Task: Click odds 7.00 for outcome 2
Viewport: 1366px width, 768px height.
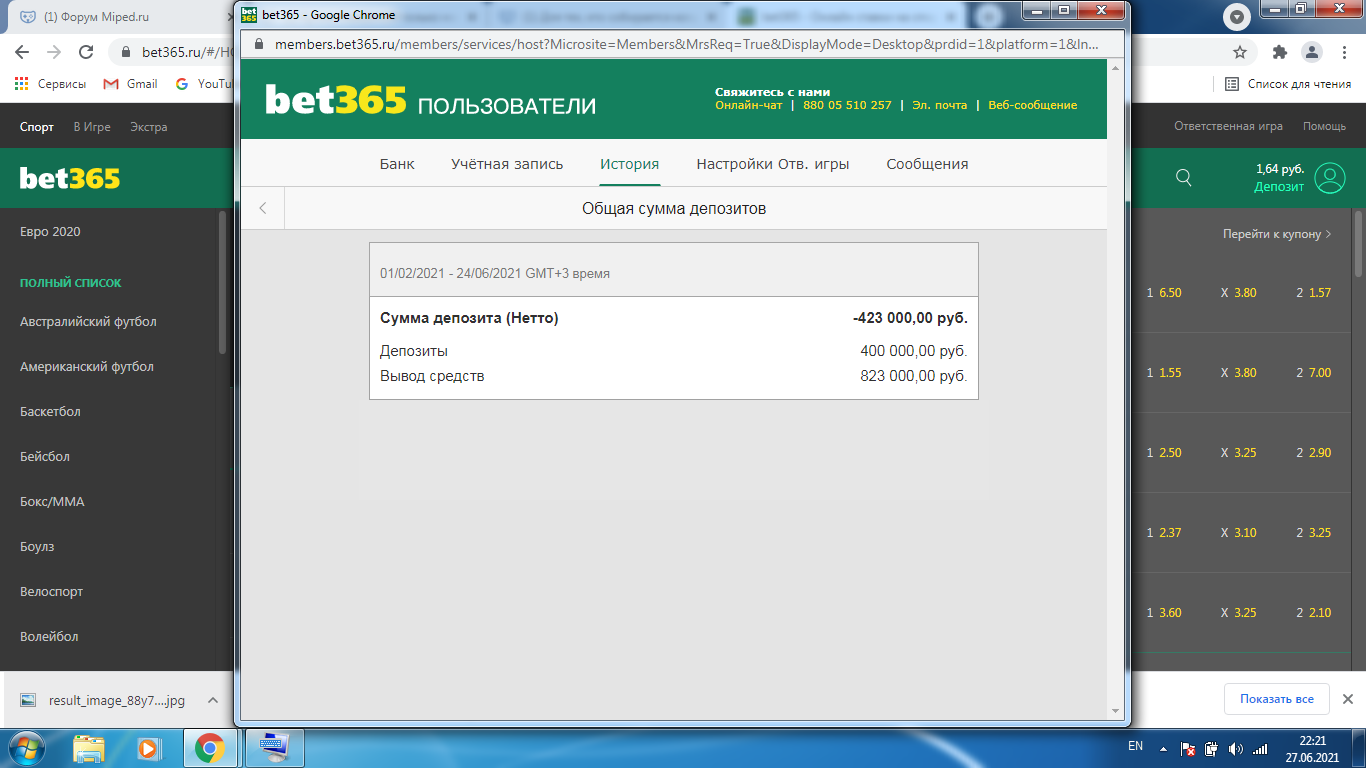Action: 1320,373
